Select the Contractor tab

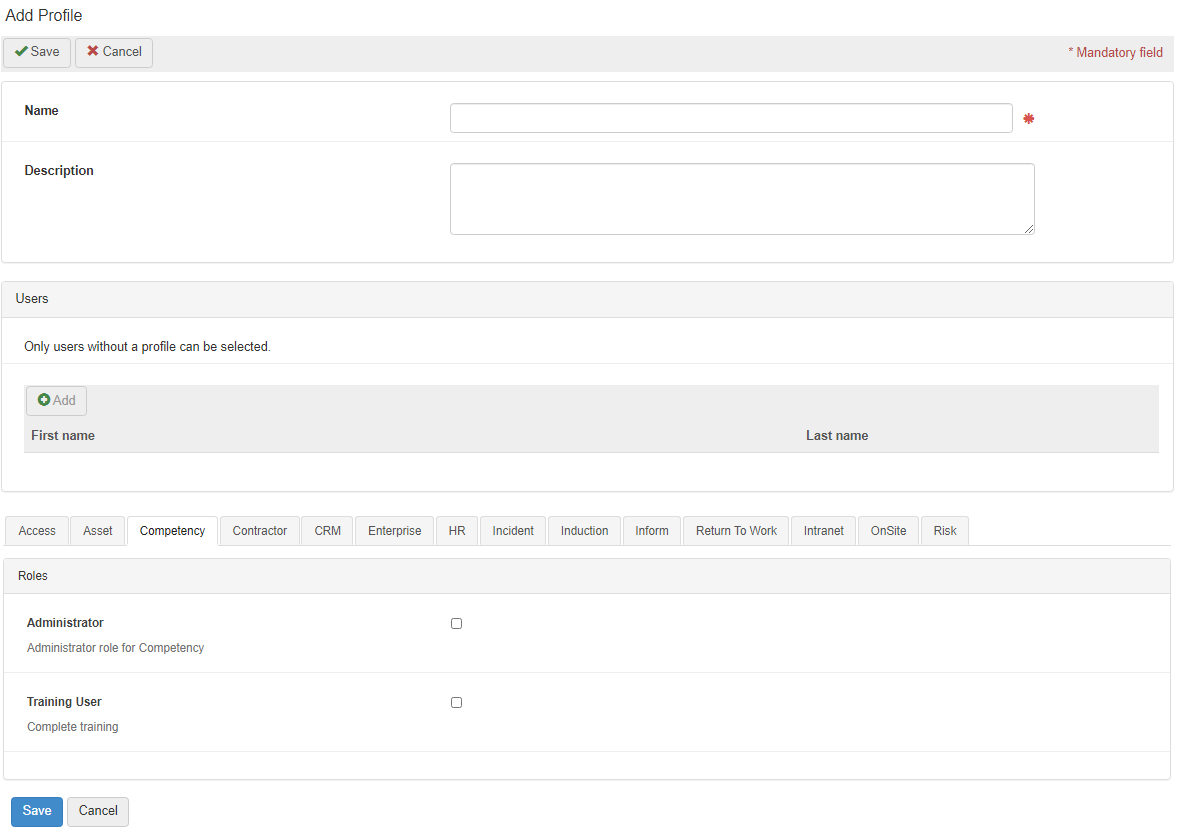tap(260, 531)
